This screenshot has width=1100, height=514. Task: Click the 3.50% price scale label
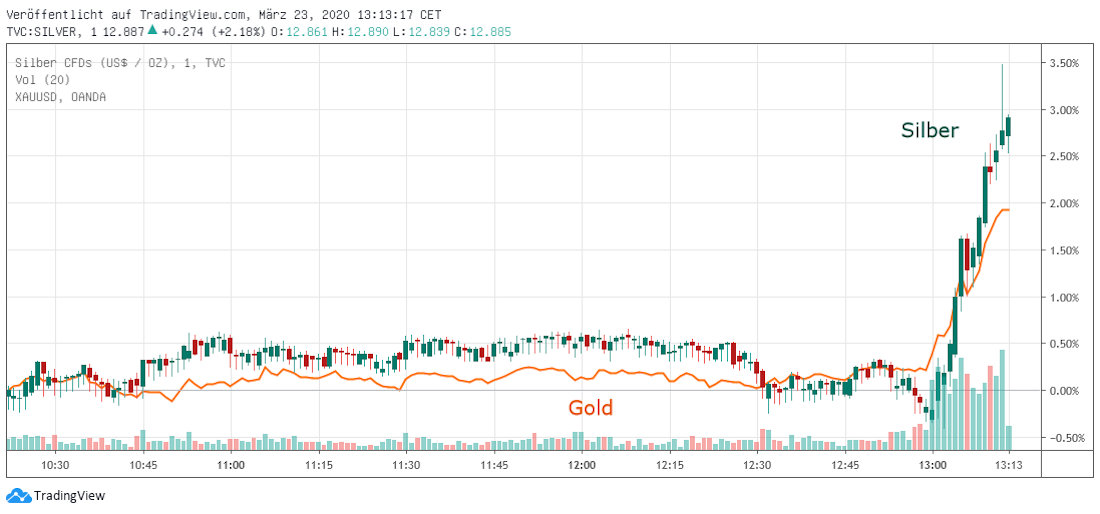[x=1065, y=63]
